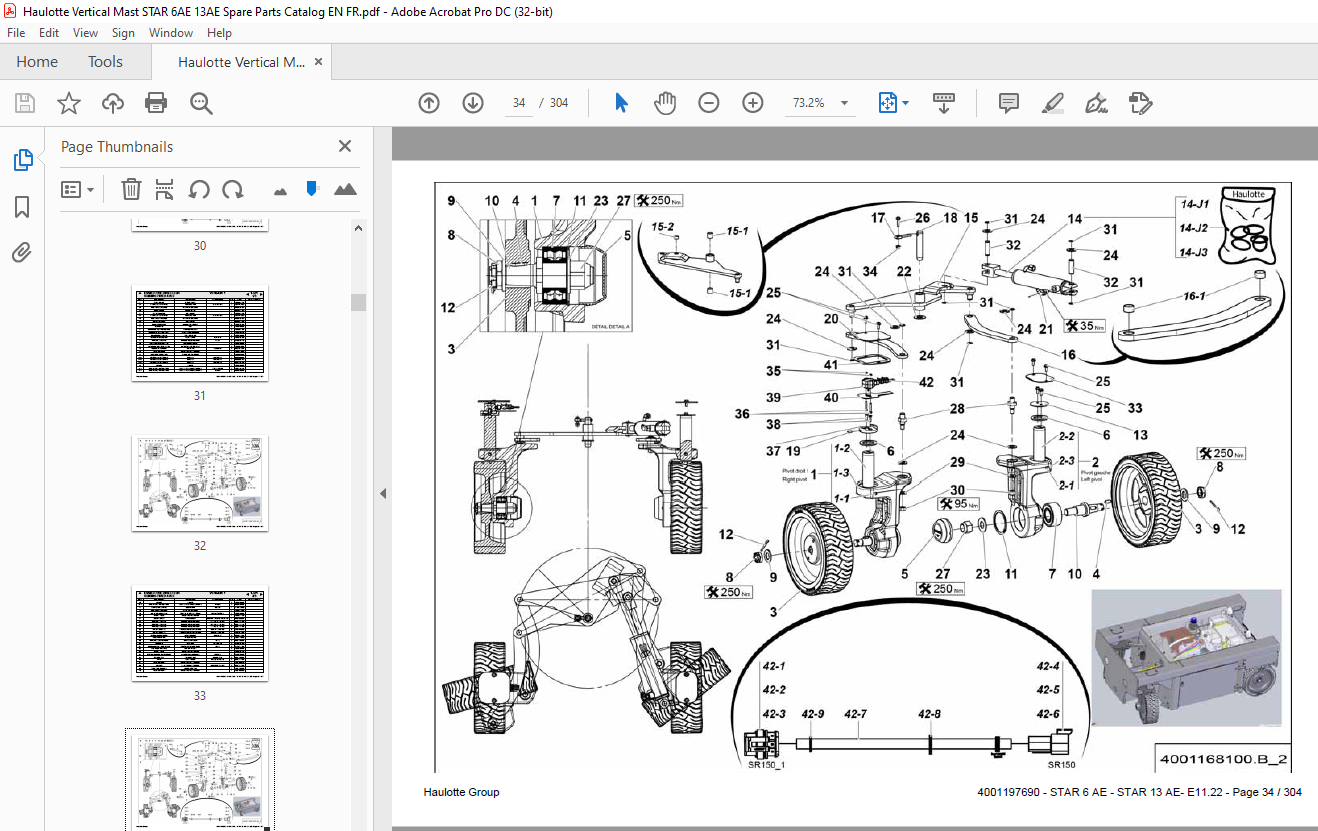Print the document
1318x831 pixels.
(x=156, y=103)
